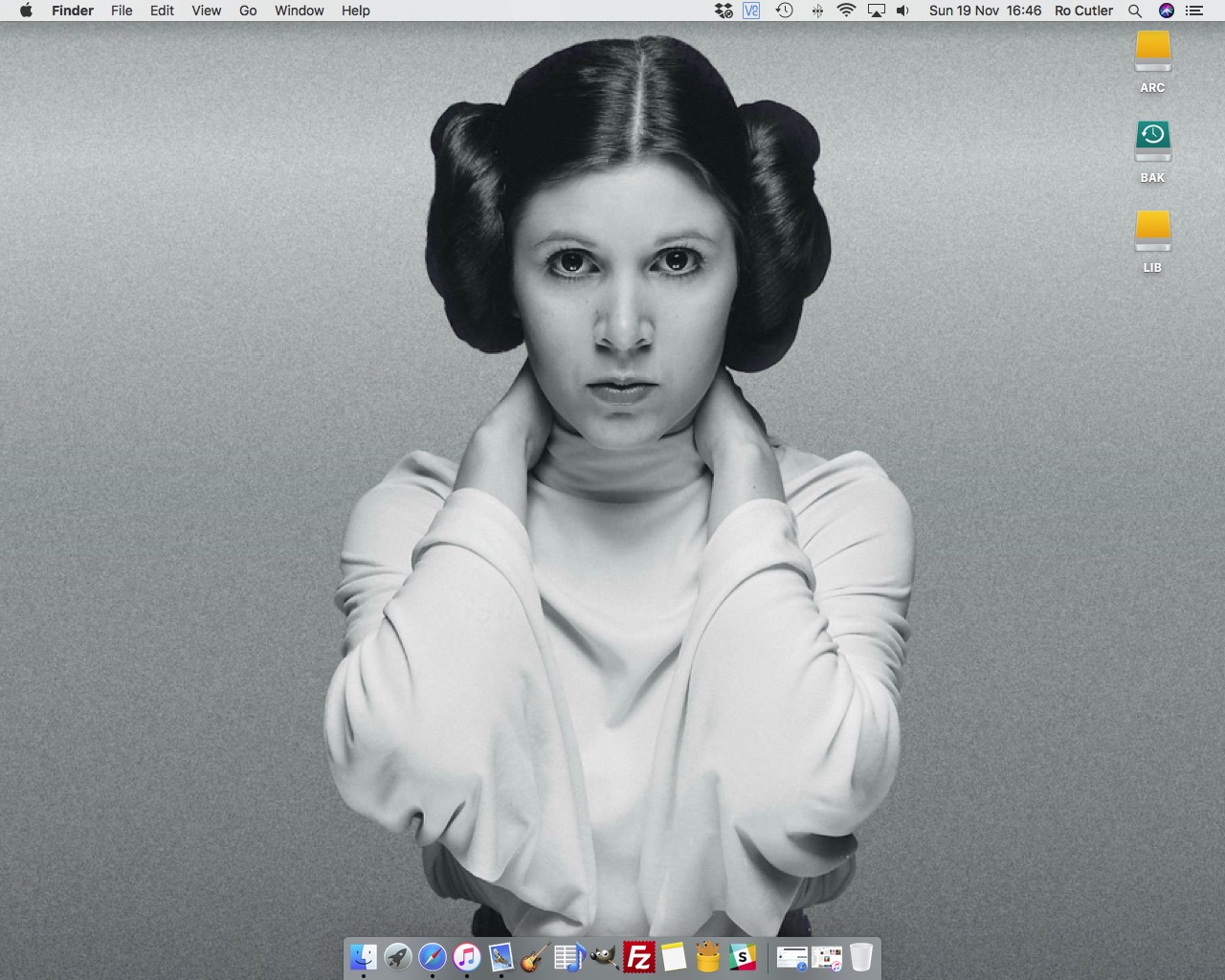Open the File menu
Viewport: 1225px width, 980px height.
[x=122, y=11]
